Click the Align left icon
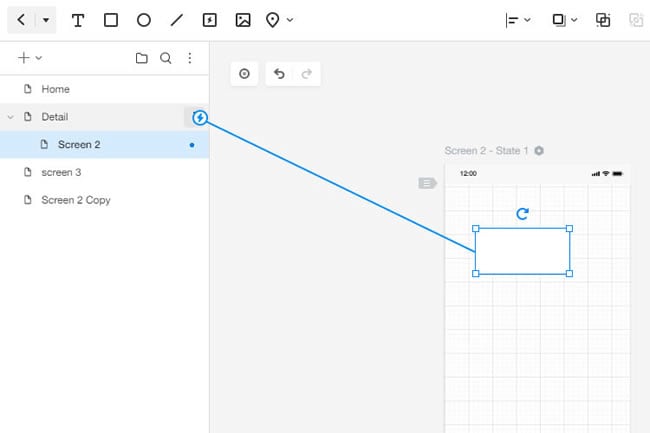This screenshot has width=650, height=433. tap(512, 20)
